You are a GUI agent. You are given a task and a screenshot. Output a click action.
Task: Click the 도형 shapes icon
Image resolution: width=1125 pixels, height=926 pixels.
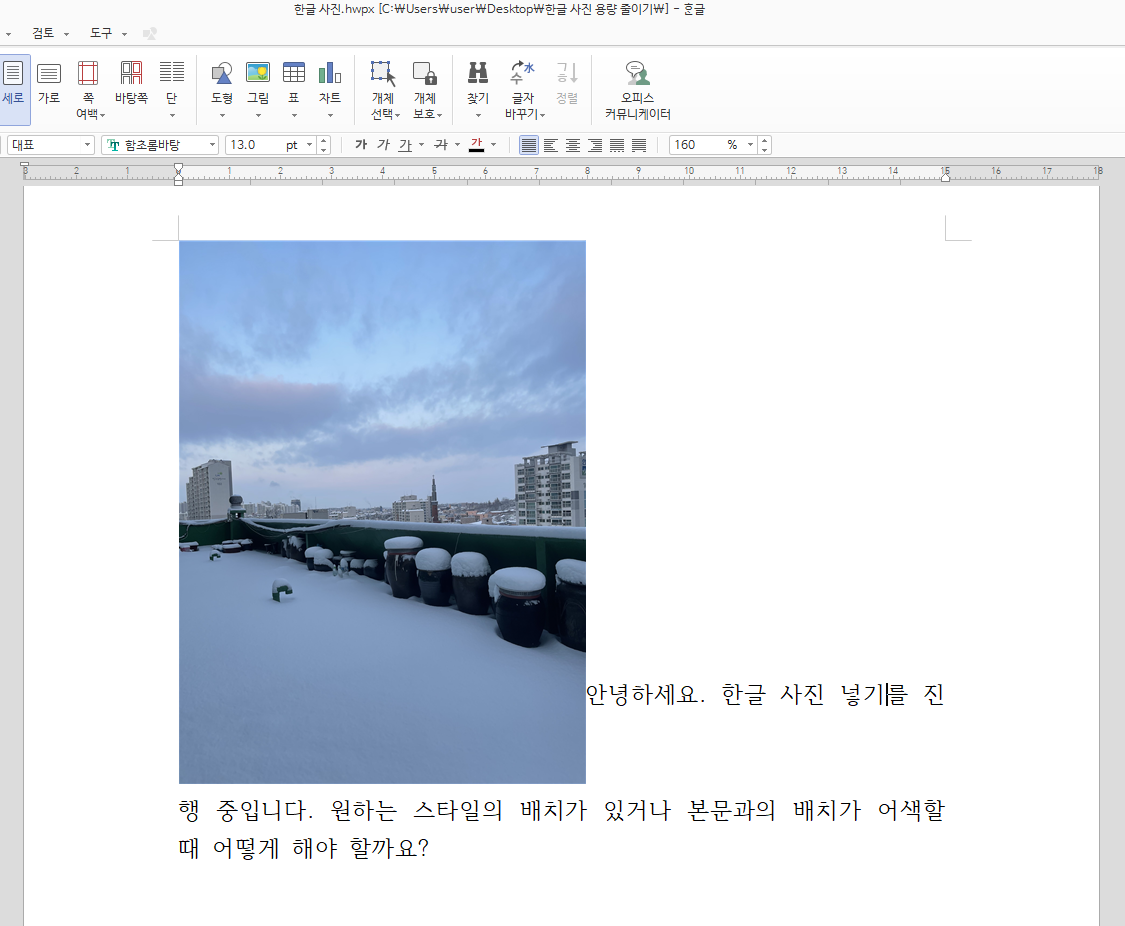pyautogui.click(x=222, y=74)
